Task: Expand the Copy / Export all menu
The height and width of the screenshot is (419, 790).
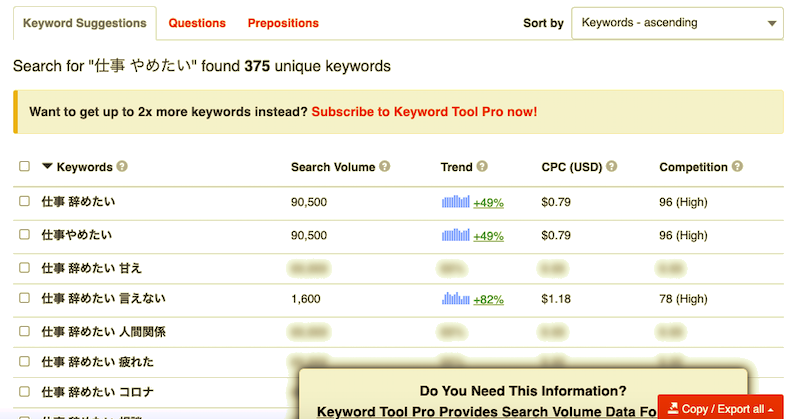Action: [x=720, y=408]
